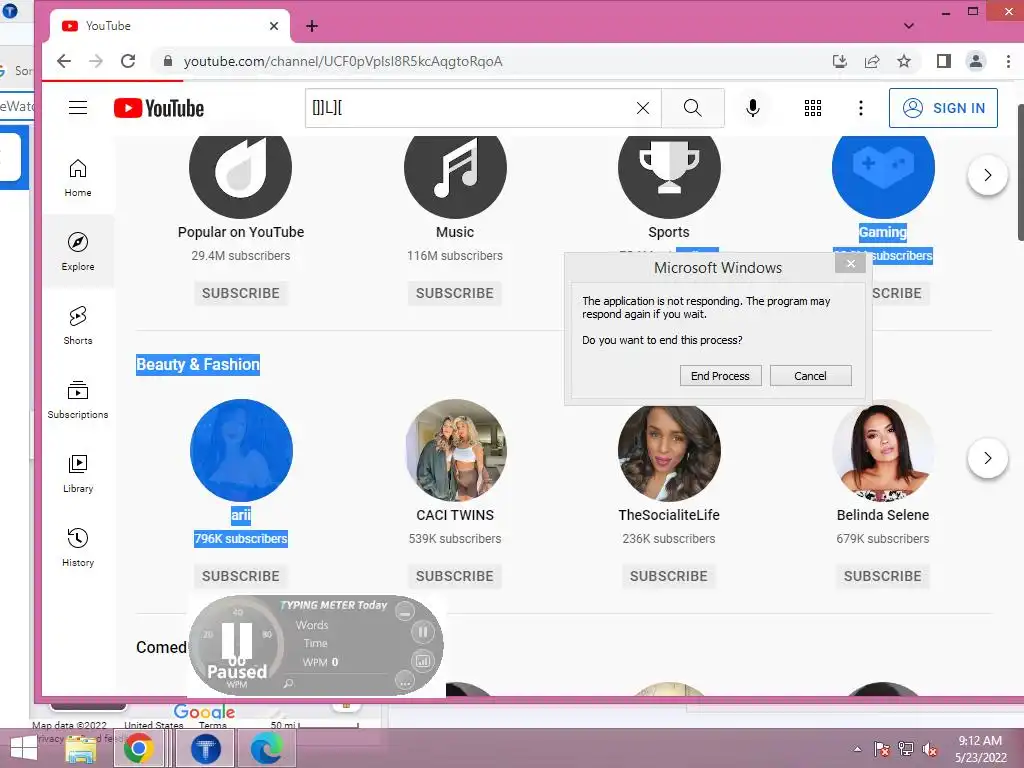Open a new Chrome tab

312,26
